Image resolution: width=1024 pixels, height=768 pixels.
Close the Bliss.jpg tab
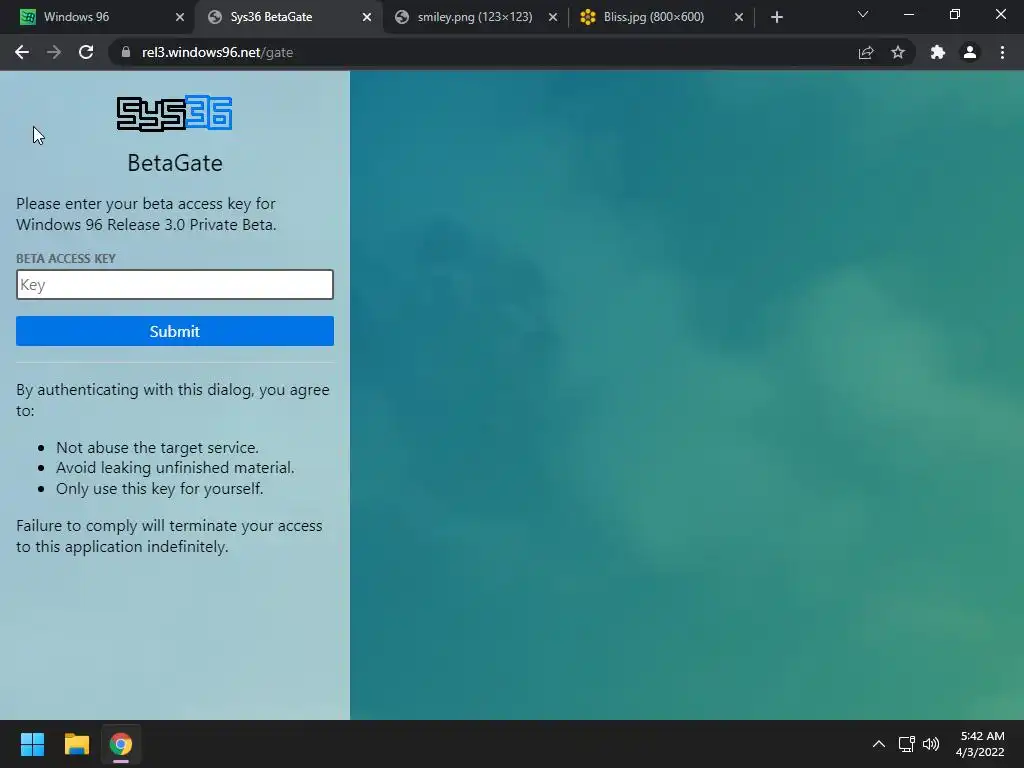click(739, 17)
